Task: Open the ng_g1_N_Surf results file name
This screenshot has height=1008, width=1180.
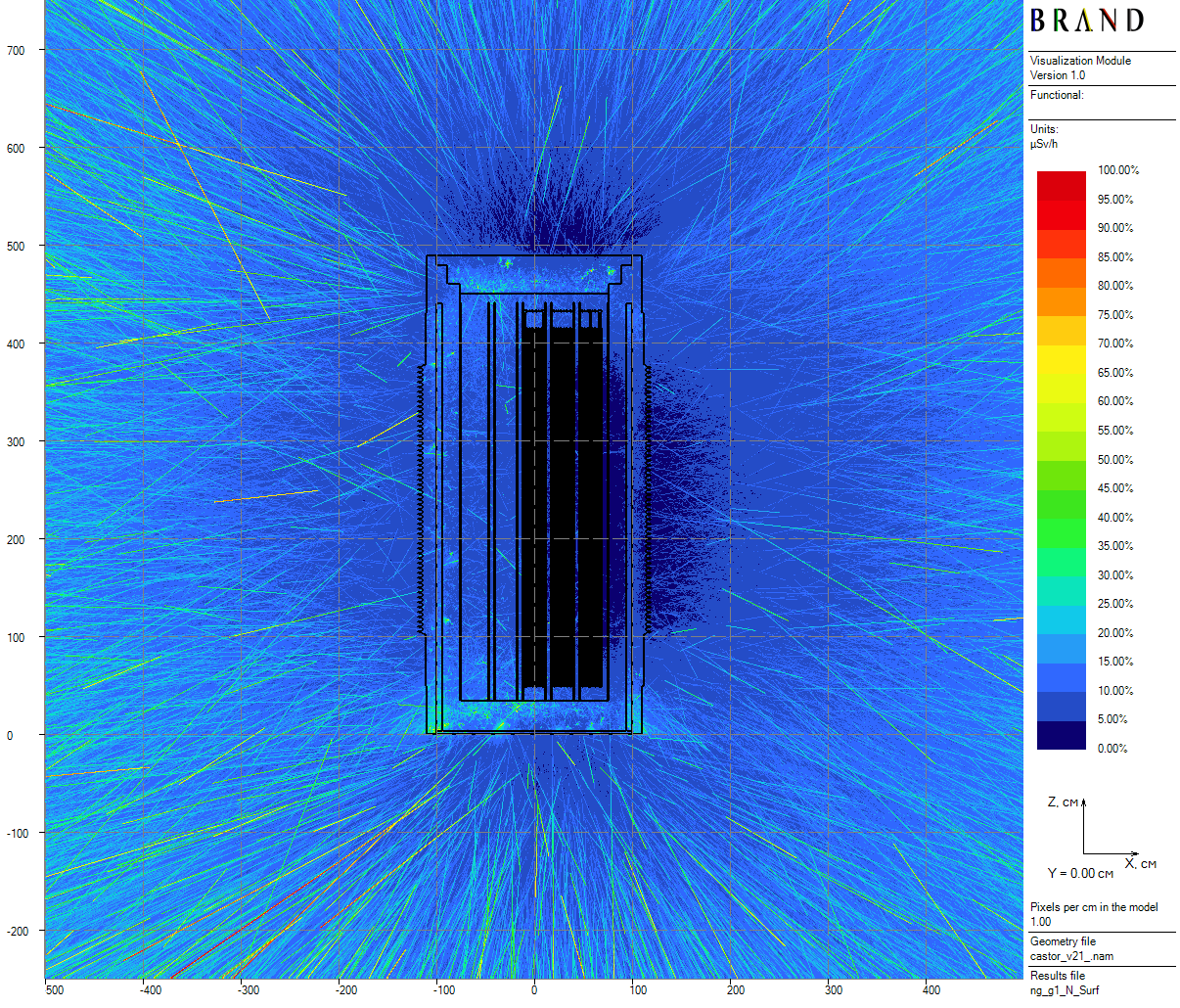Action: coord(1065,990)
